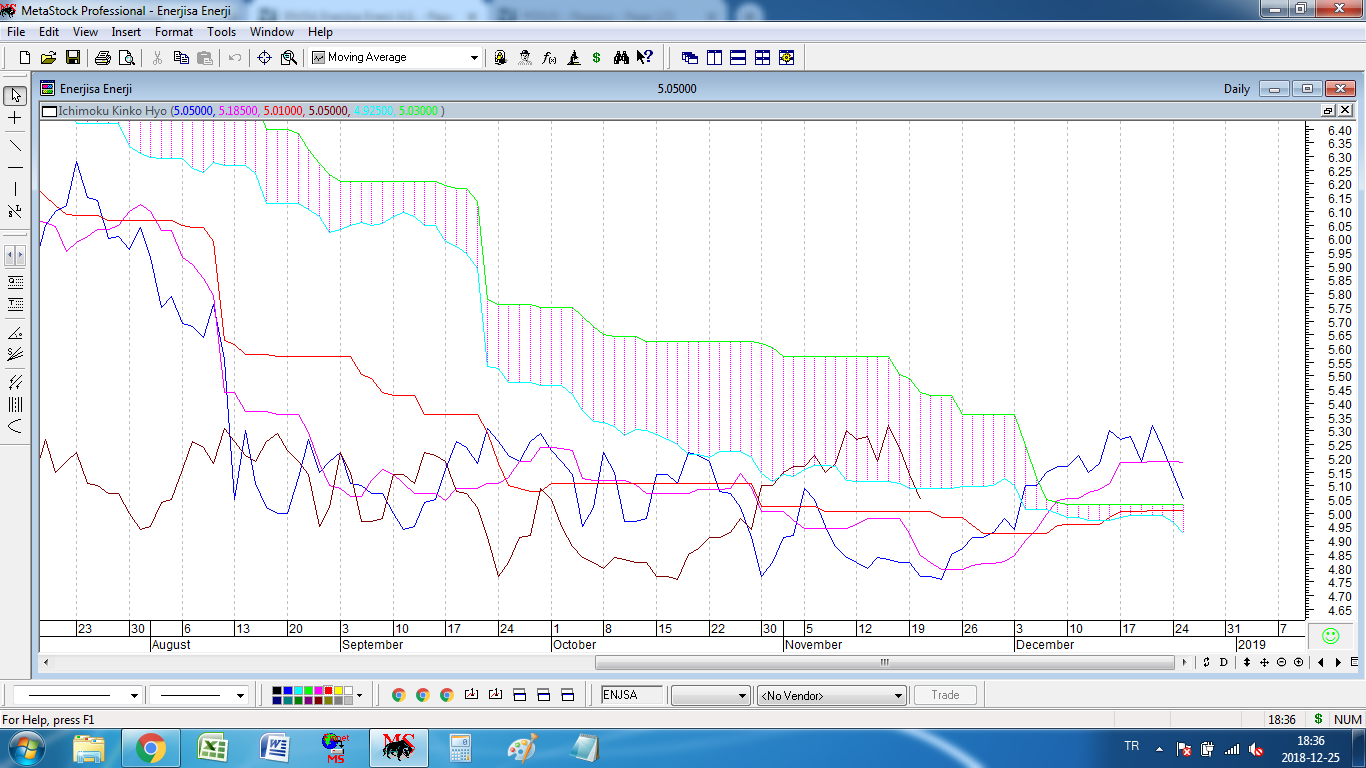Screen dimensions: 1366x768
Task: Select the diagonal Trendline drawing tool
Action: click(x=15, y=145)
